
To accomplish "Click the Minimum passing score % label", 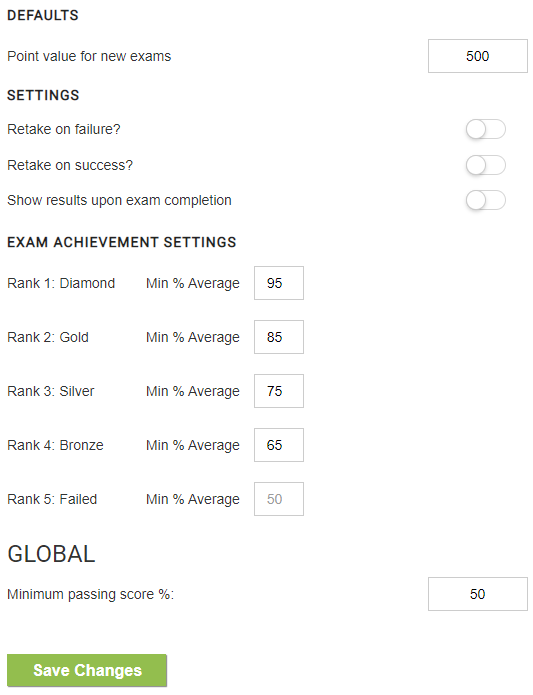I will (x=91, y=594).
